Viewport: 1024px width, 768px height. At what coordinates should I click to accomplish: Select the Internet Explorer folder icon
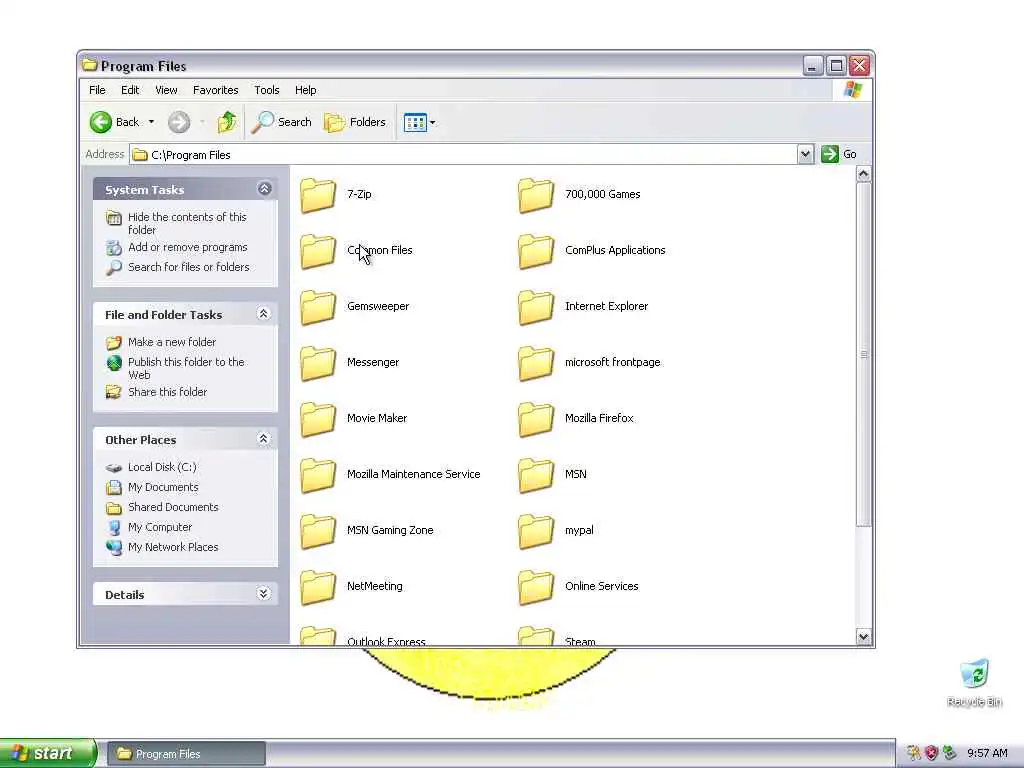point(536,308)
